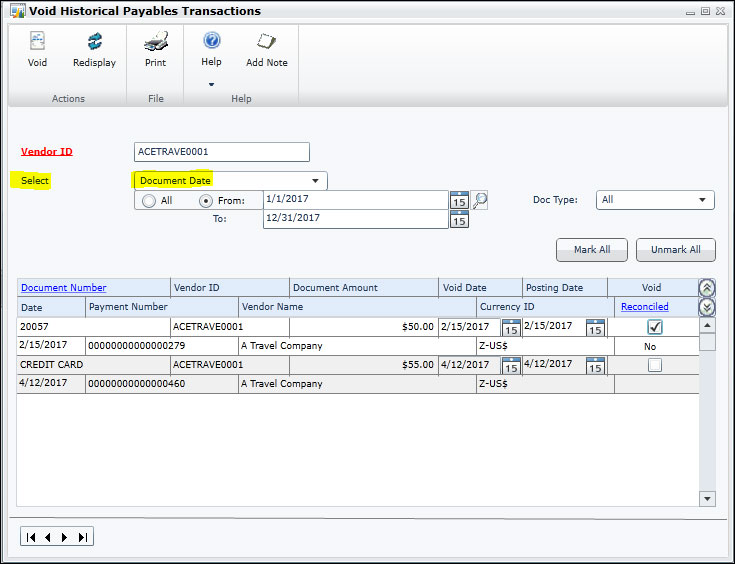This screenshot has width=735, height=564.
Task: Expand rows with the double-down arrow button
Action: [x=707, y=308]
